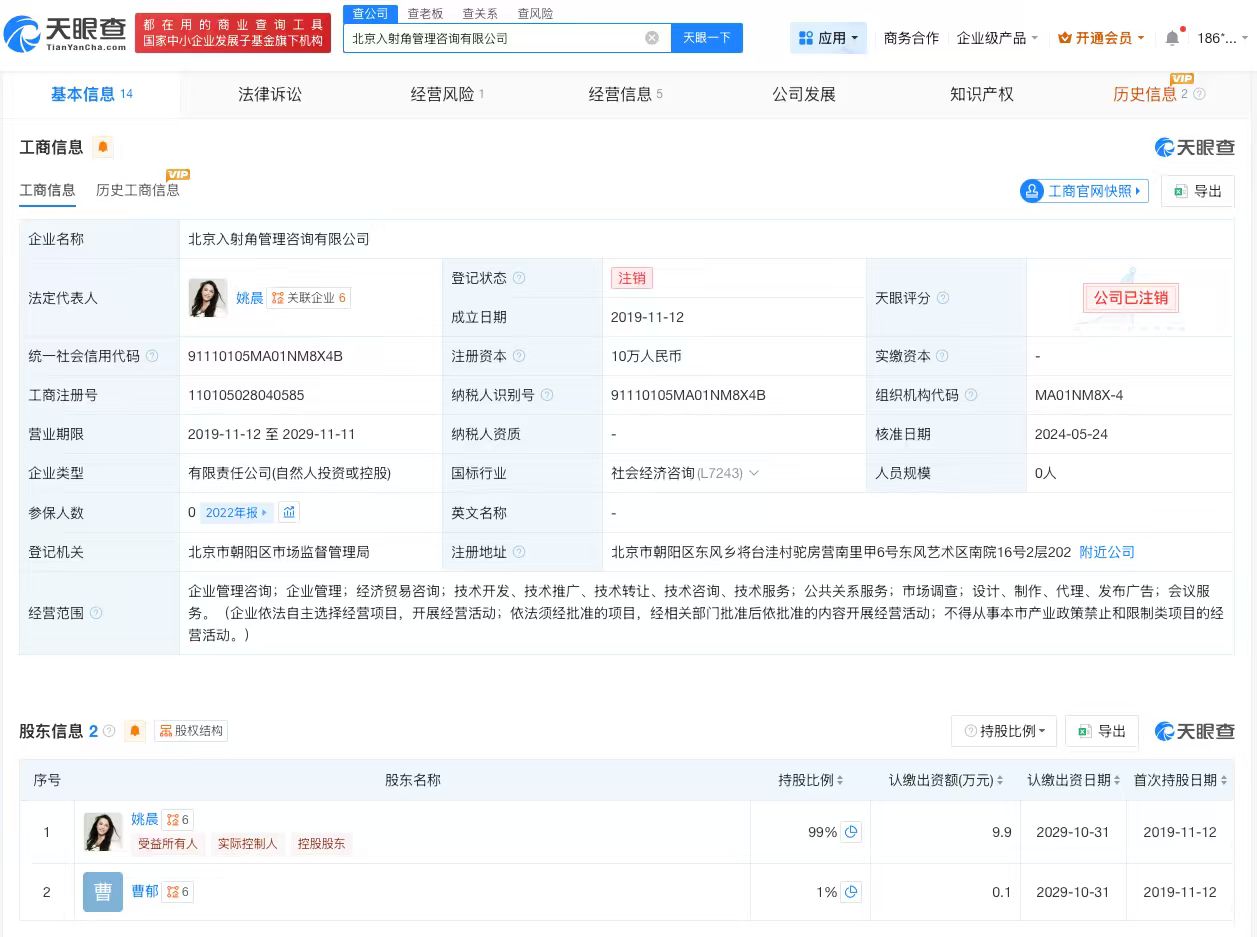Click the Excel export icon in 股东信息 section

click(x=1085, y=731)
